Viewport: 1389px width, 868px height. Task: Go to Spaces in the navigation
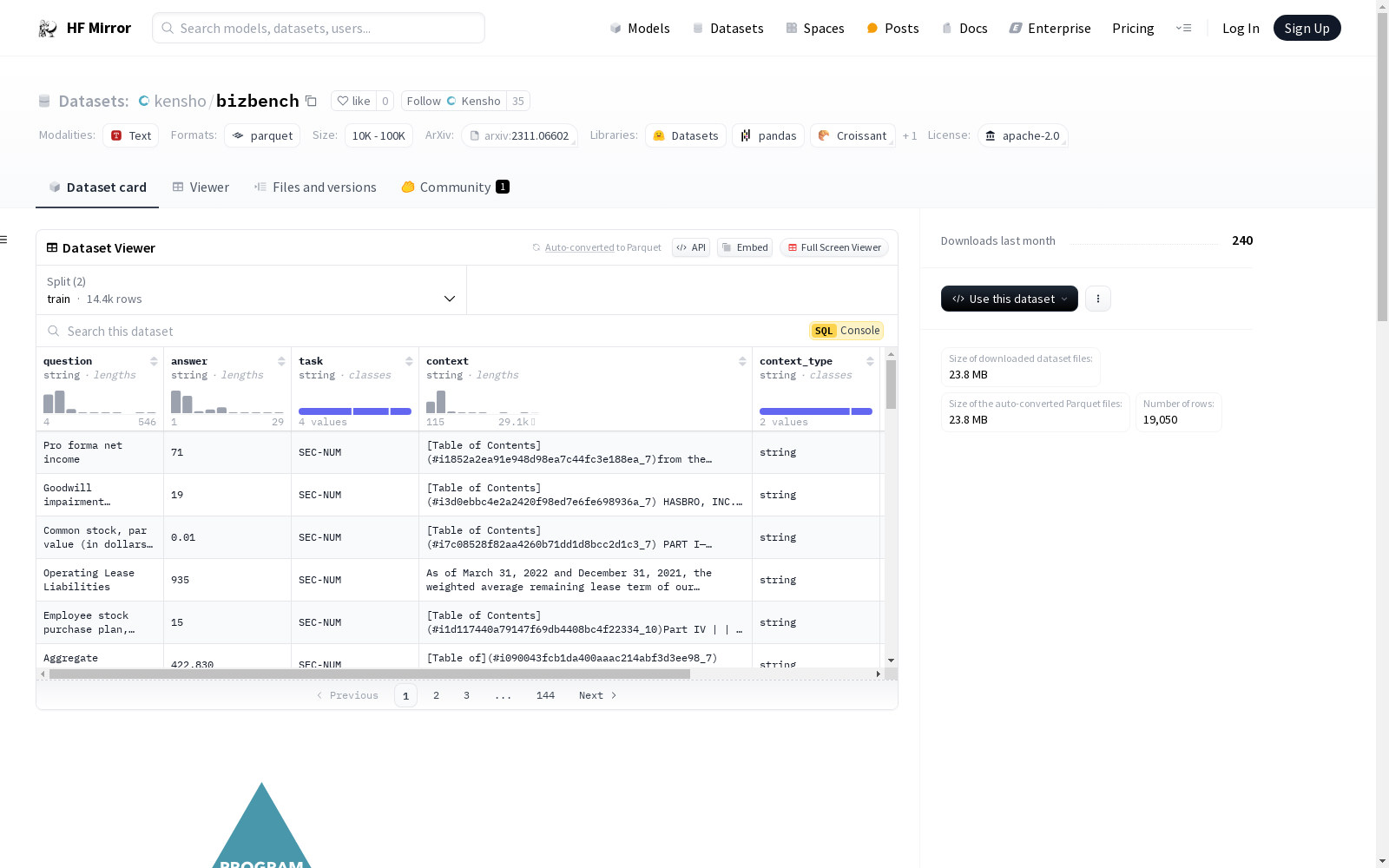pos(815,28)
